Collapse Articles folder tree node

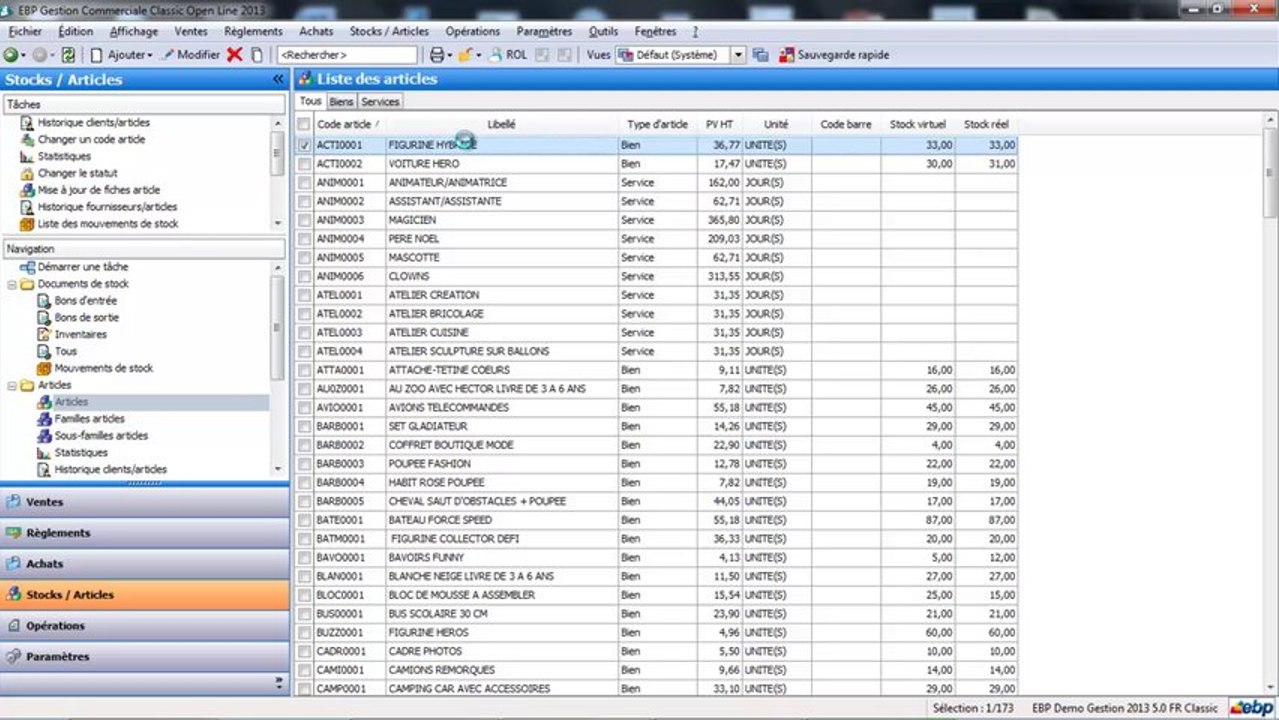pos(12,385)
